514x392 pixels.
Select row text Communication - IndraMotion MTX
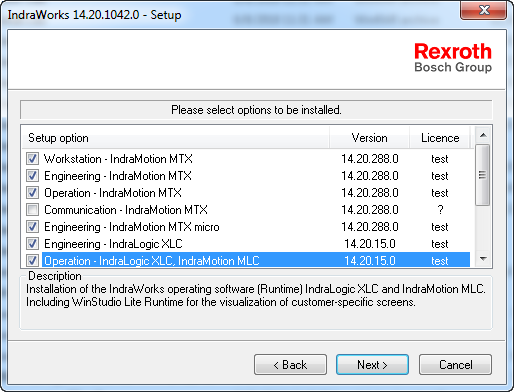click(126, 210)
